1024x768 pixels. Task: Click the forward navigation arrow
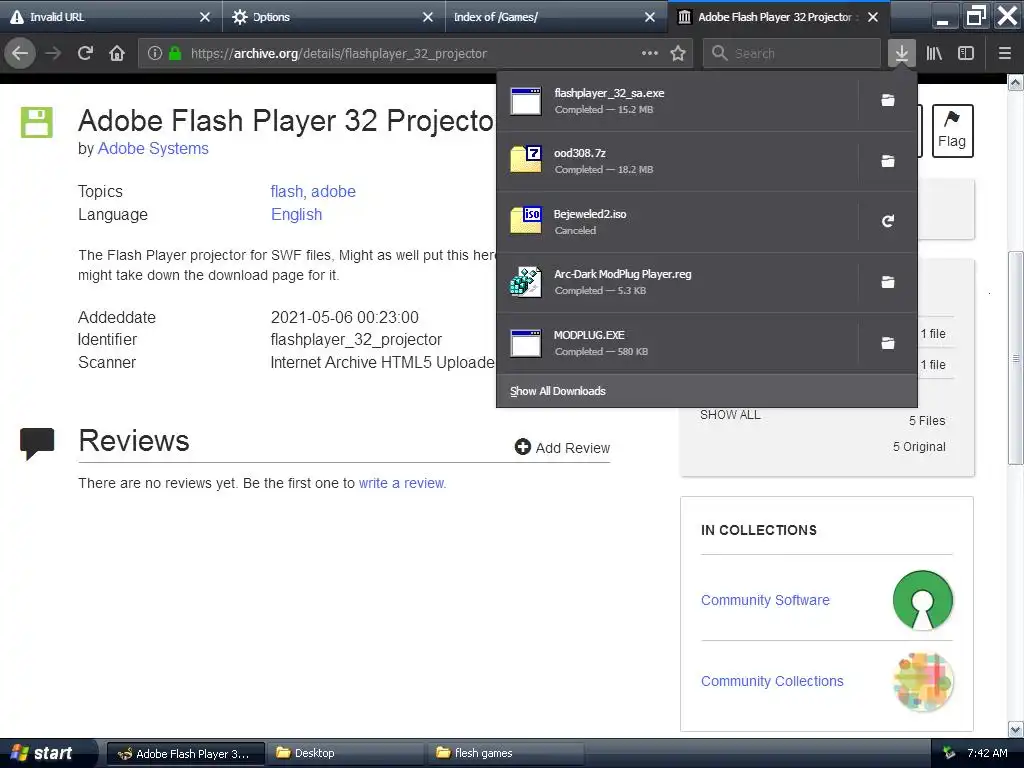(x=53, y=54)
